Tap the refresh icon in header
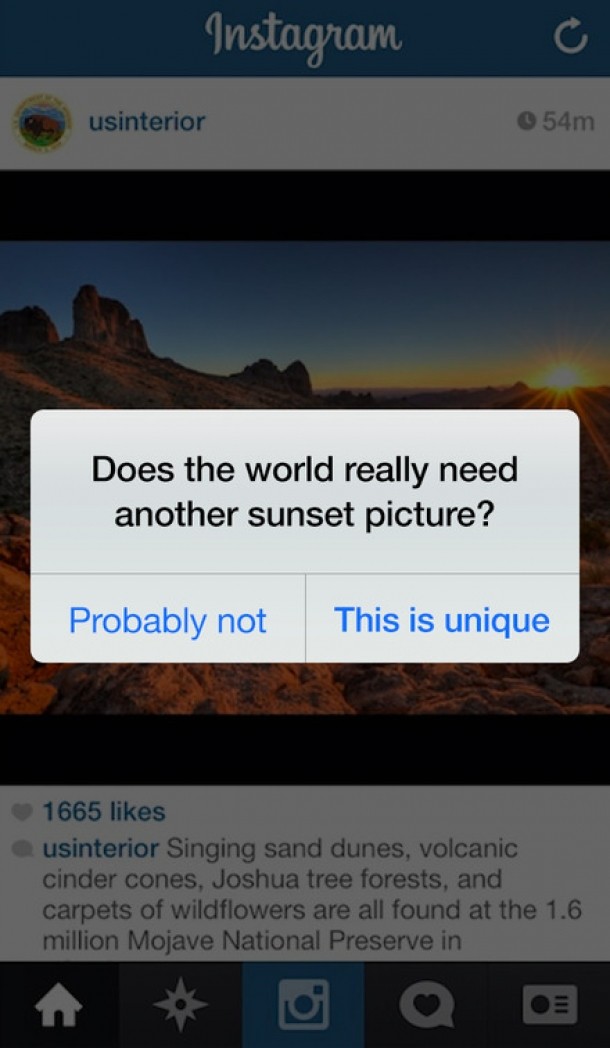Viewport: 610px width, 1048px height. click(571, 38)
